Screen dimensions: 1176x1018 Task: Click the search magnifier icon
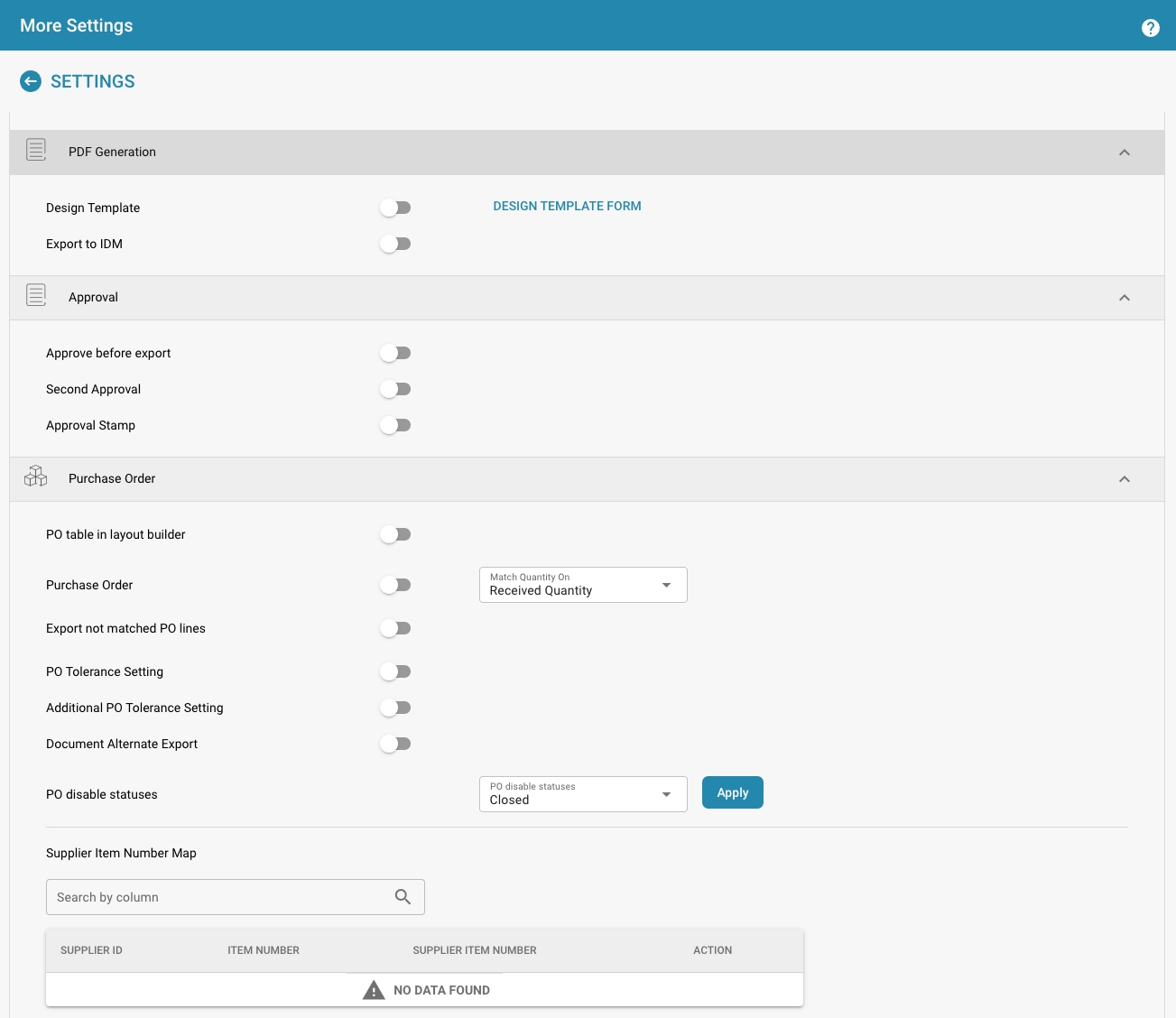(403, 897)
